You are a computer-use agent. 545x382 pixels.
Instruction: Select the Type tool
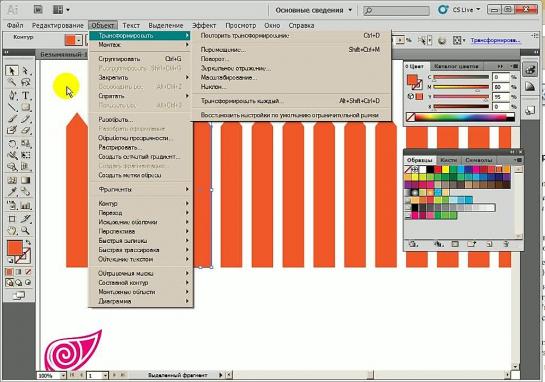pos(25,95)
